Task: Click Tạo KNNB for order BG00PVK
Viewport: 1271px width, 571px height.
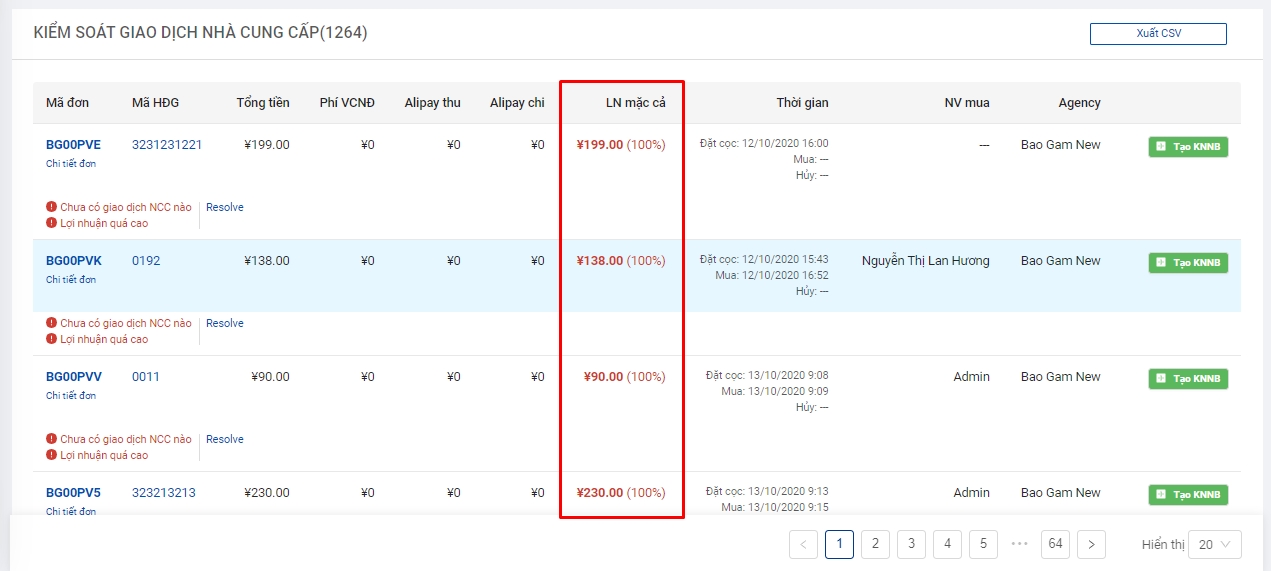Action: click(x=1188, y=263)
